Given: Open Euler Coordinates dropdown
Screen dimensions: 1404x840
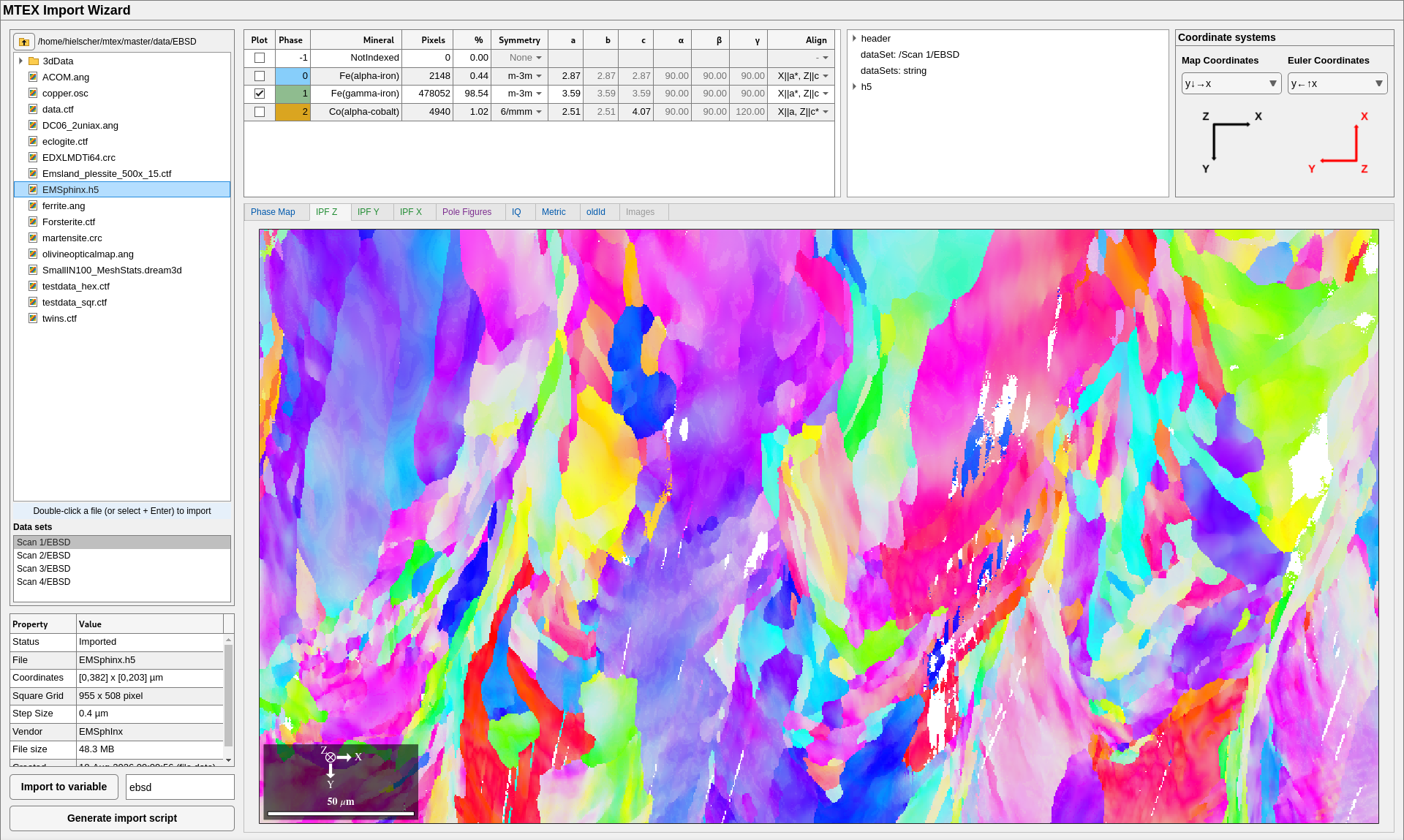Looking at the screenshot, I should [1337, 83].
